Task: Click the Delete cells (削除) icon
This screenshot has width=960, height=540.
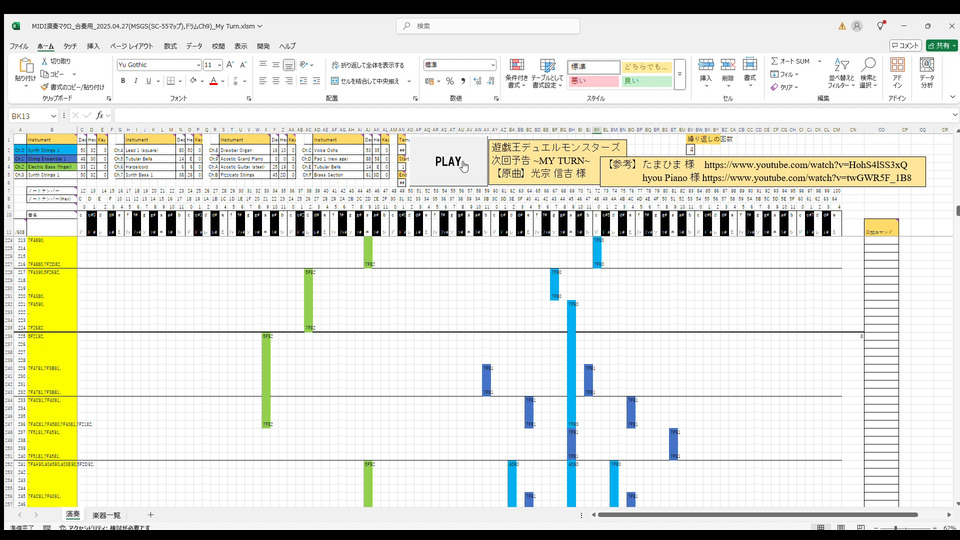Action: 728,66
